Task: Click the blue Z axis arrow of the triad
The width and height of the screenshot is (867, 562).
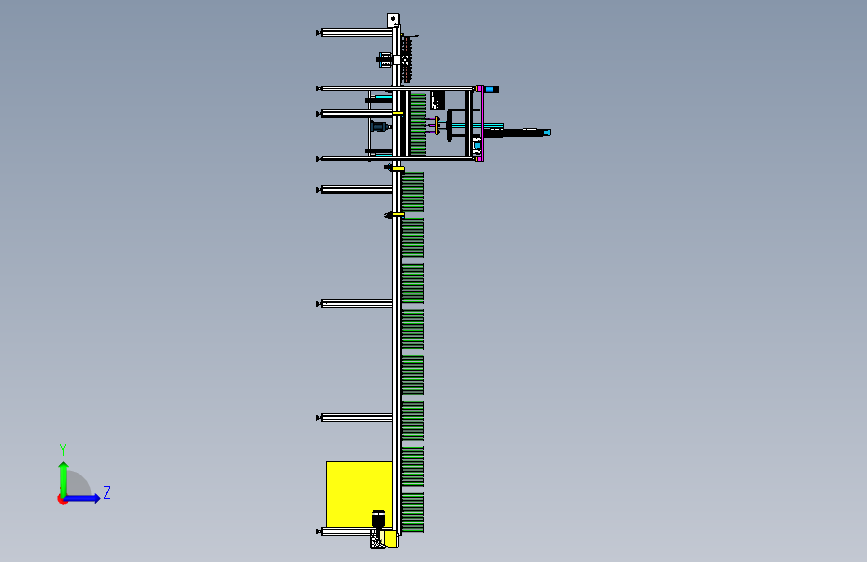Action: click(x=83, y=498)
